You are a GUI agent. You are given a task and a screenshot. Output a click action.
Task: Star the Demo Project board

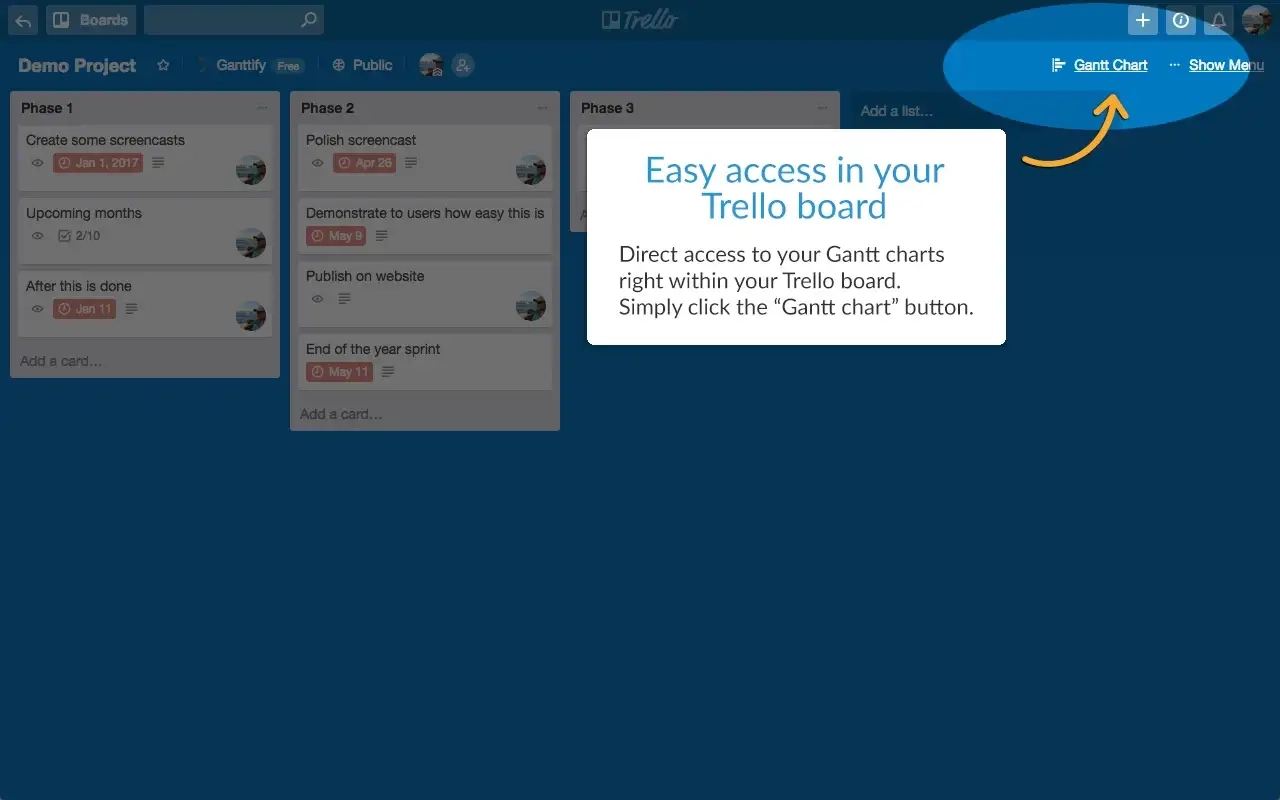[163, 64]
